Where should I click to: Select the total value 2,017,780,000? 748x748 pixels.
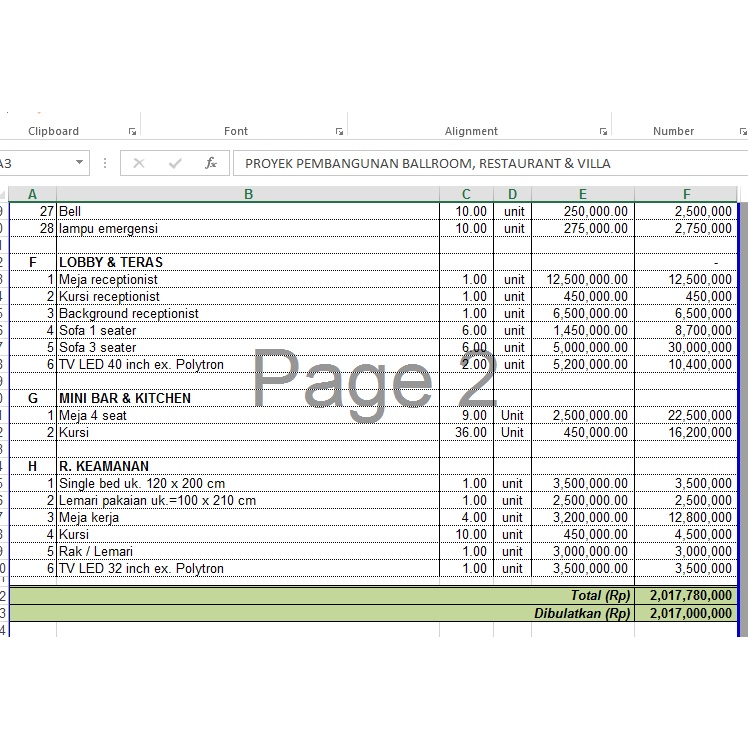(686, 596)
